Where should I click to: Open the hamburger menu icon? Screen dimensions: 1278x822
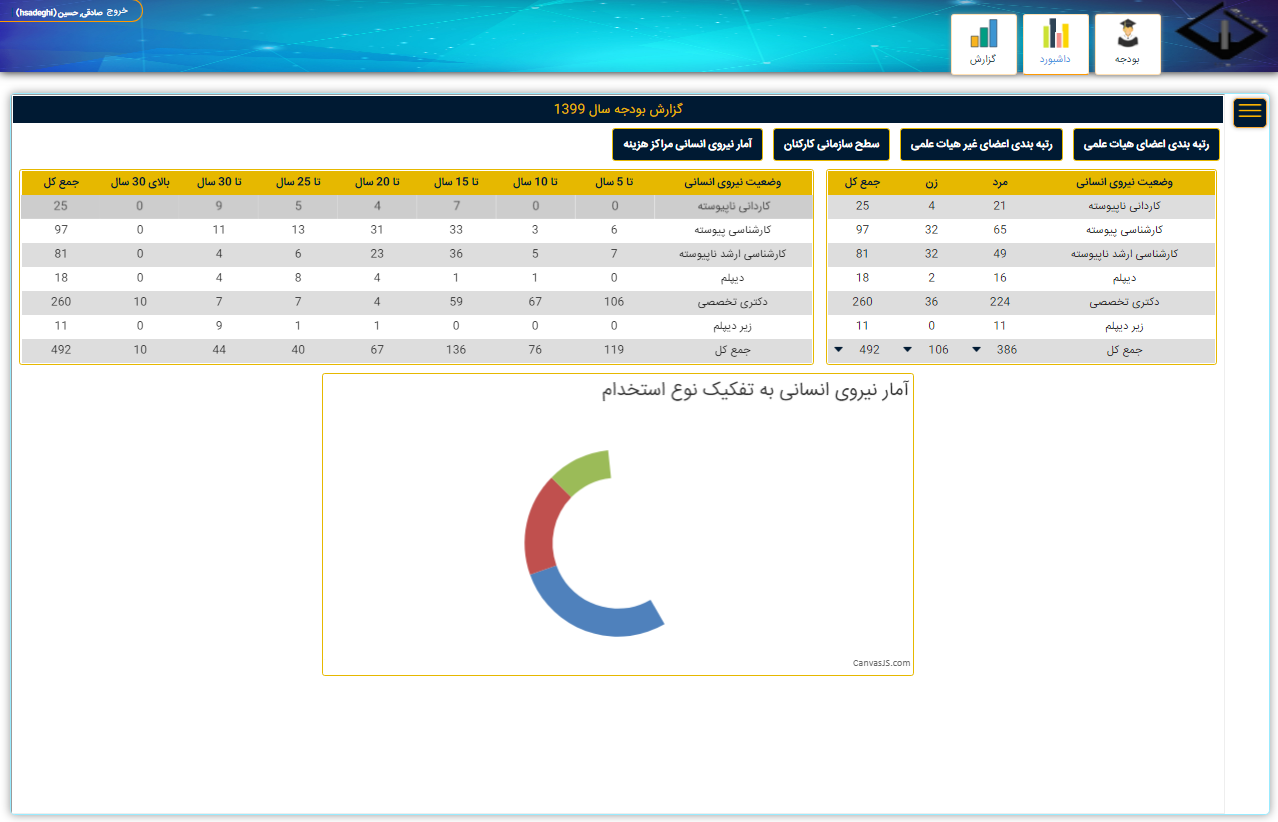1249,112
